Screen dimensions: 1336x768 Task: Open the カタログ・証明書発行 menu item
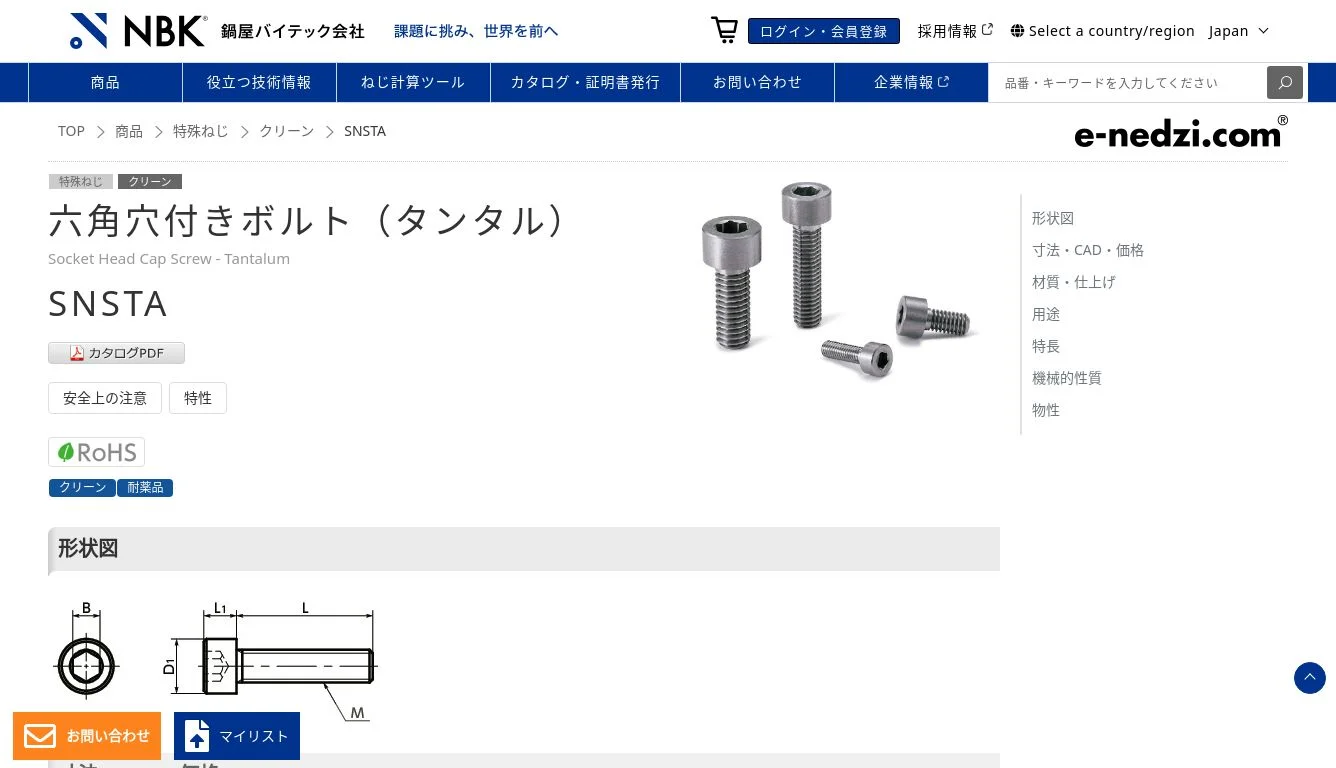pos(585,82)
